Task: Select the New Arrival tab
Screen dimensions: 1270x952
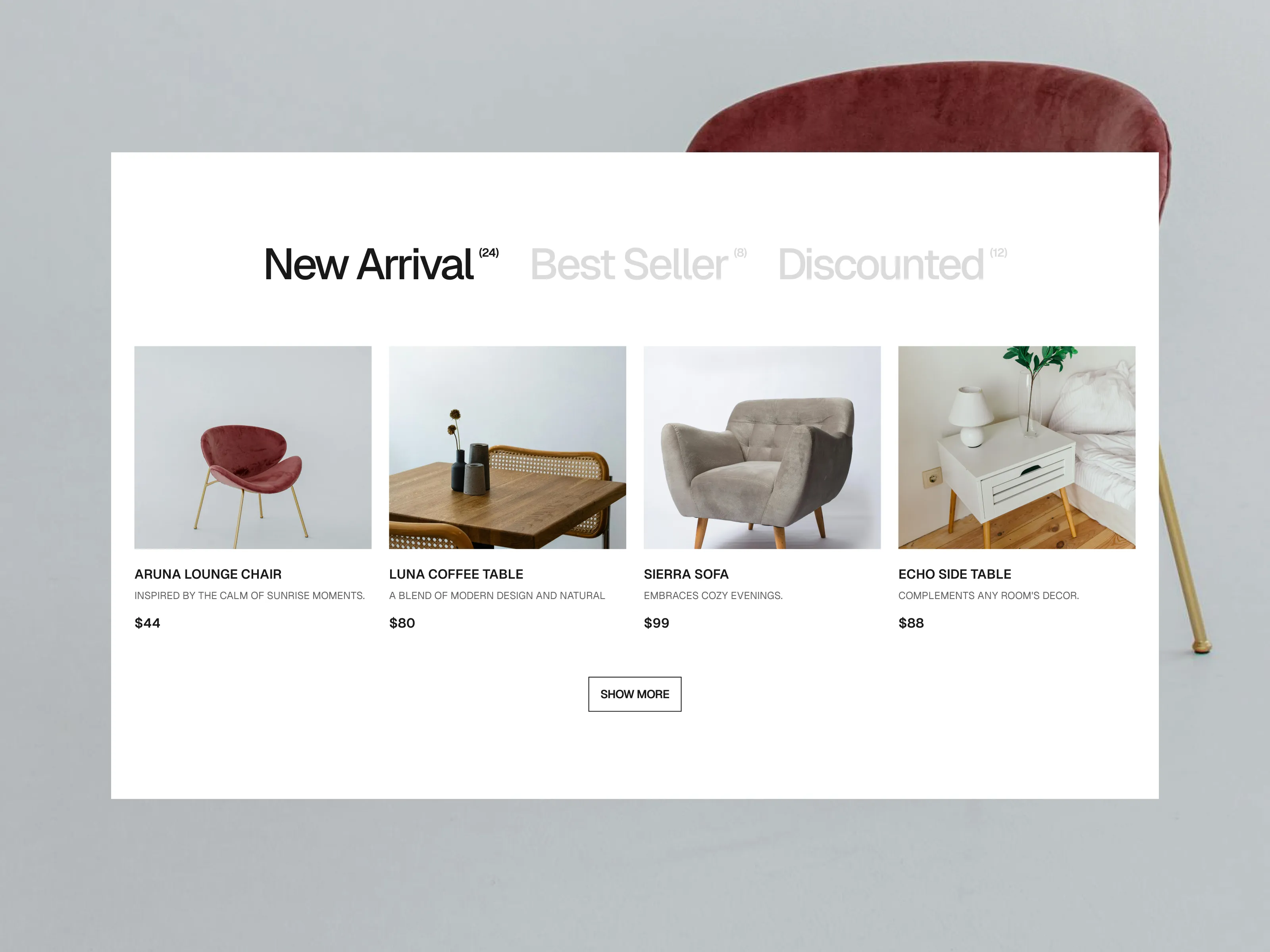Action: tap(369, 265)
